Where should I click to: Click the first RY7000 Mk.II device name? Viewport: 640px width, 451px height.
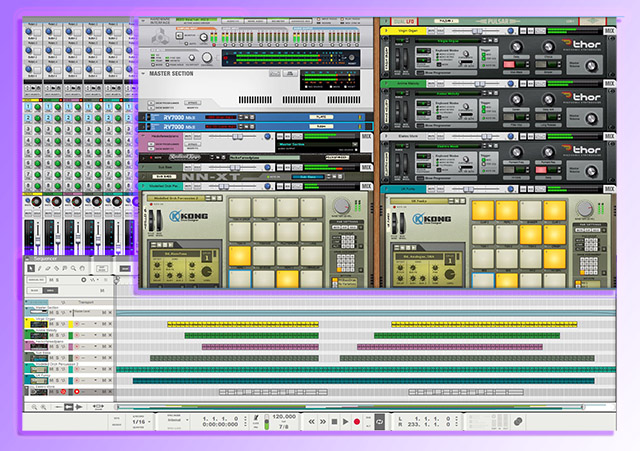(x=181, y=117)
